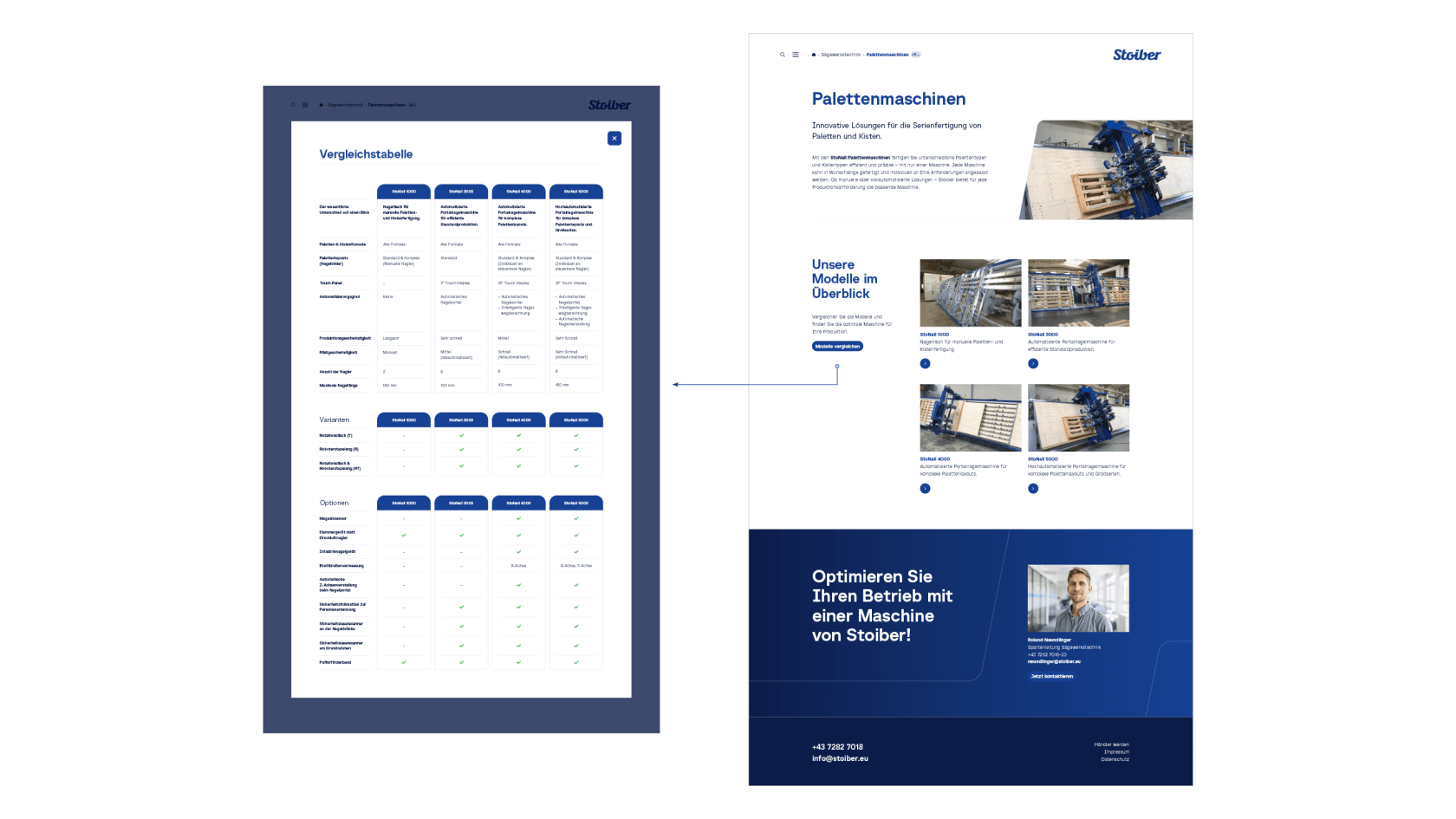This screenshot has height=819, width=1456.
Task: Open the StoNail 5000 arrow button
Action: pos(1033,488)
